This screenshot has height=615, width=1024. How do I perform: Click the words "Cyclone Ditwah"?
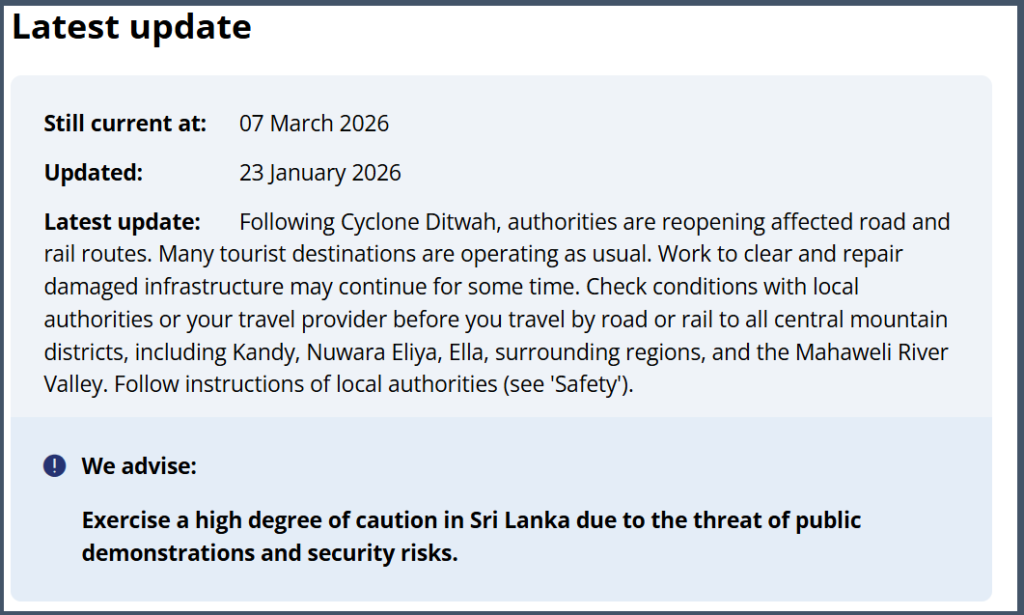tap(426, 222)
